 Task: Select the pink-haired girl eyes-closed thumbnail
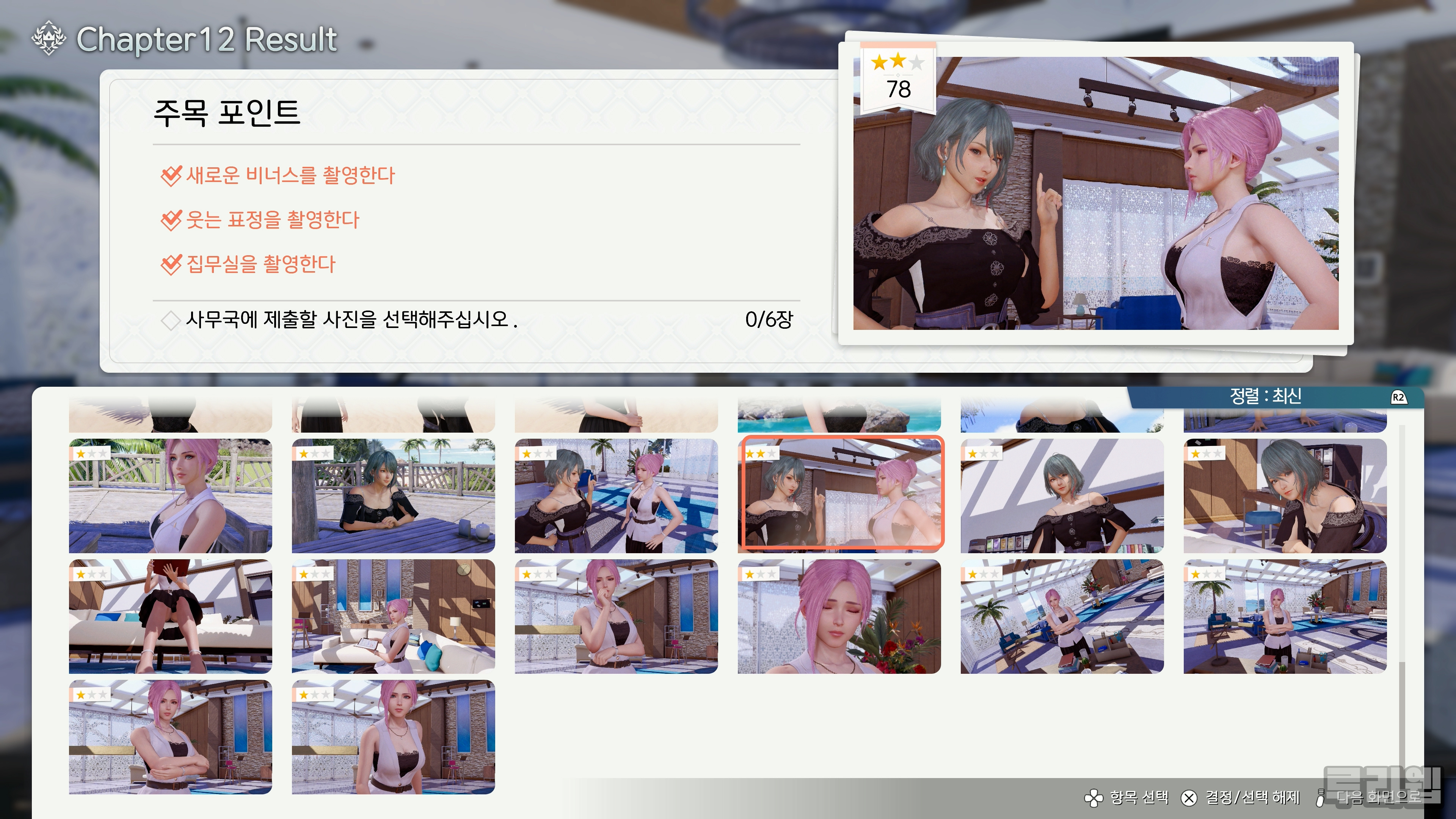(x=839, y=617)
